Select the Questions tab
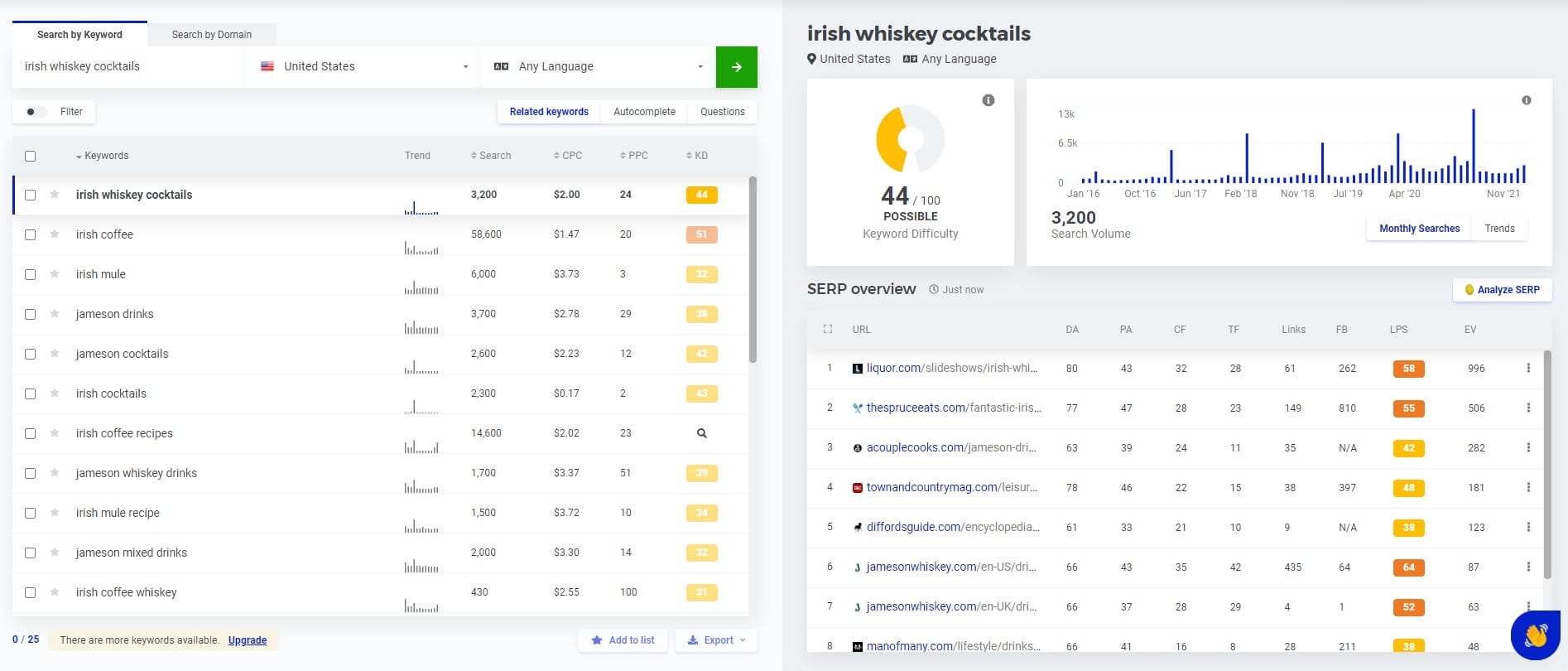This screenshot has height=671, width=1568. pos(723,112)
